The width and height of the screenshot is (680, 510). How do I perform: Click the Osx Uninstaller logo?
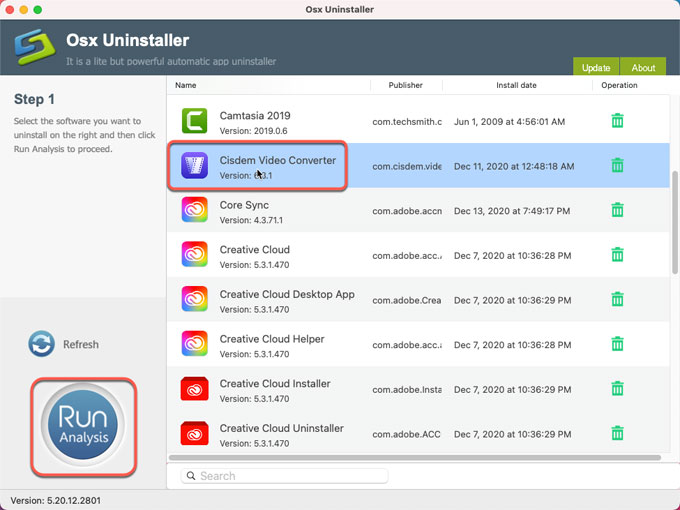(35, 47)
